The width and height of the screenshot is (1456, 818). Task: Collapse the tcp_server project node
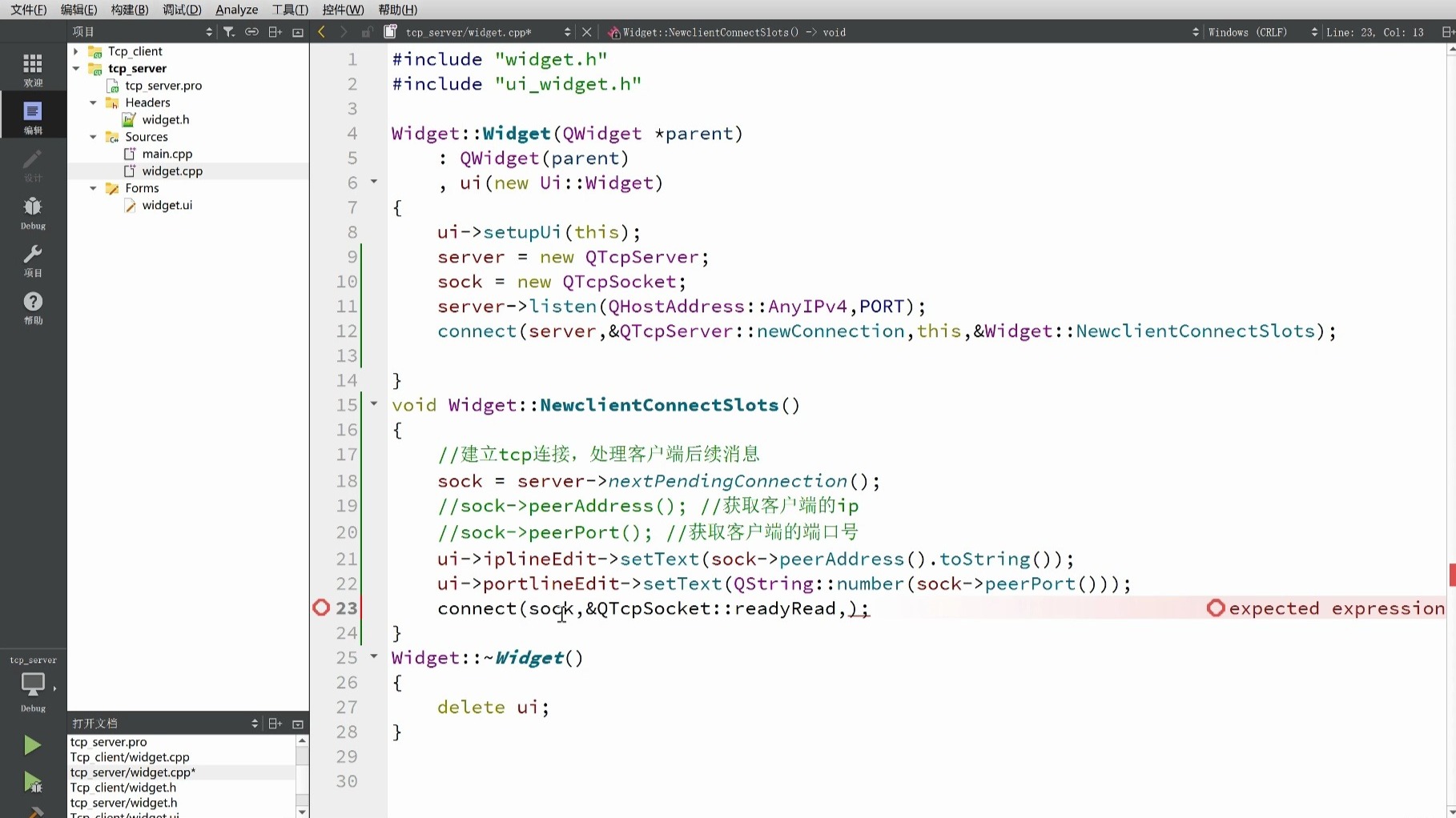[76, 68]
